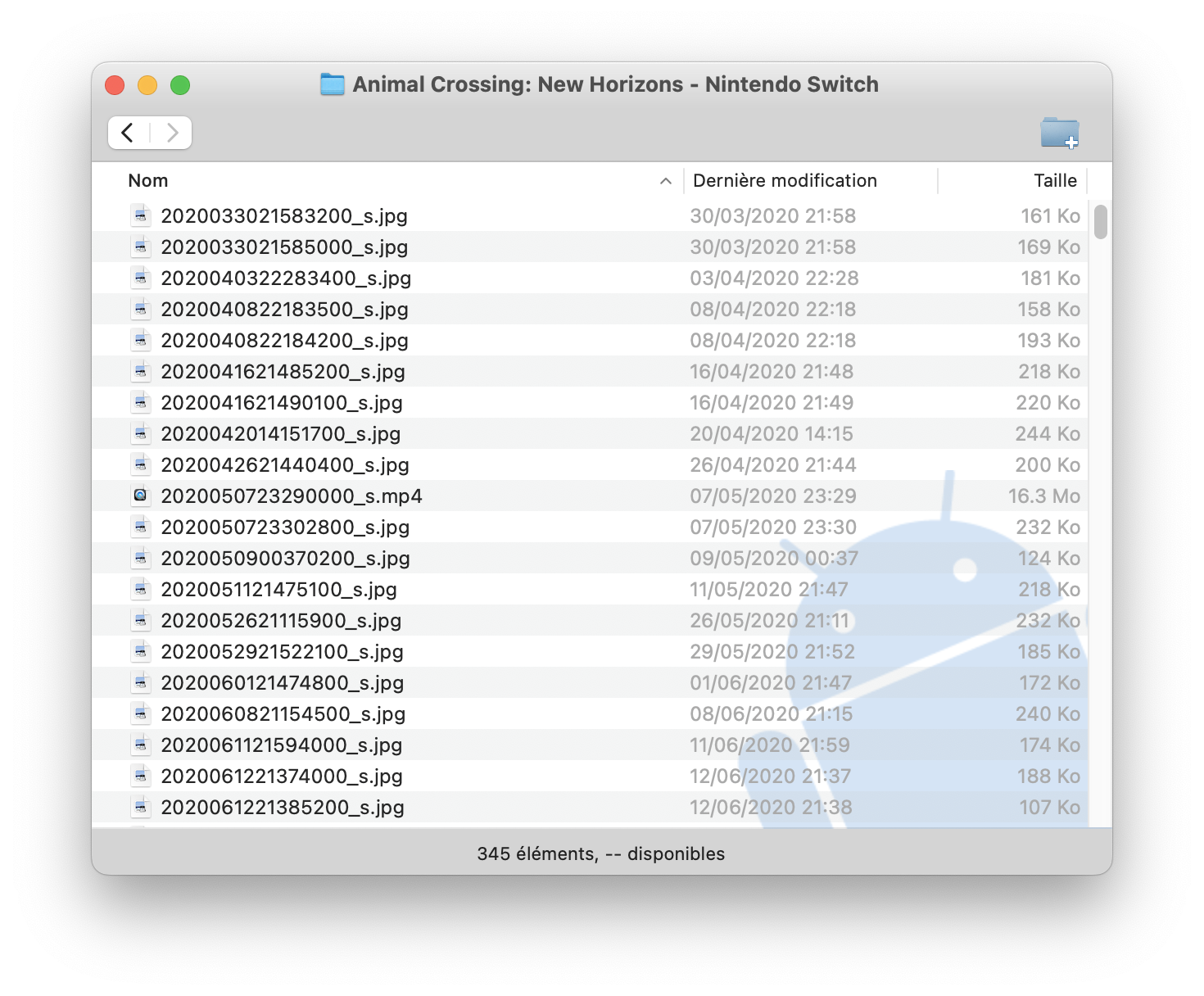Select the file icon of 2020040822184200_s.jpg
Viewport: 1204px width, 996px height.
coord(141,340)
